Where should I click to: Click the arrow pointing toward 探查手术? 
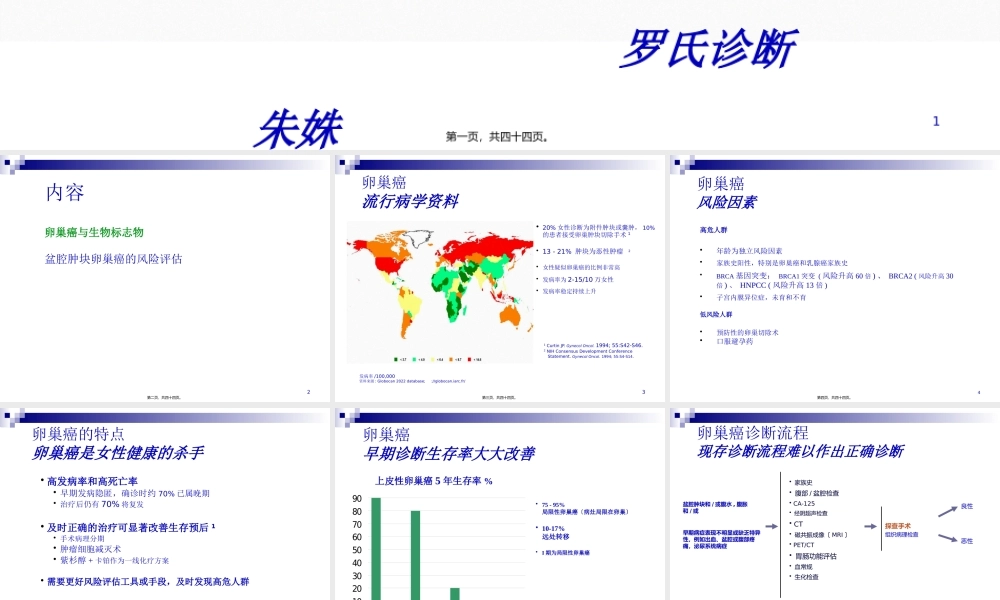pos(870,525)
